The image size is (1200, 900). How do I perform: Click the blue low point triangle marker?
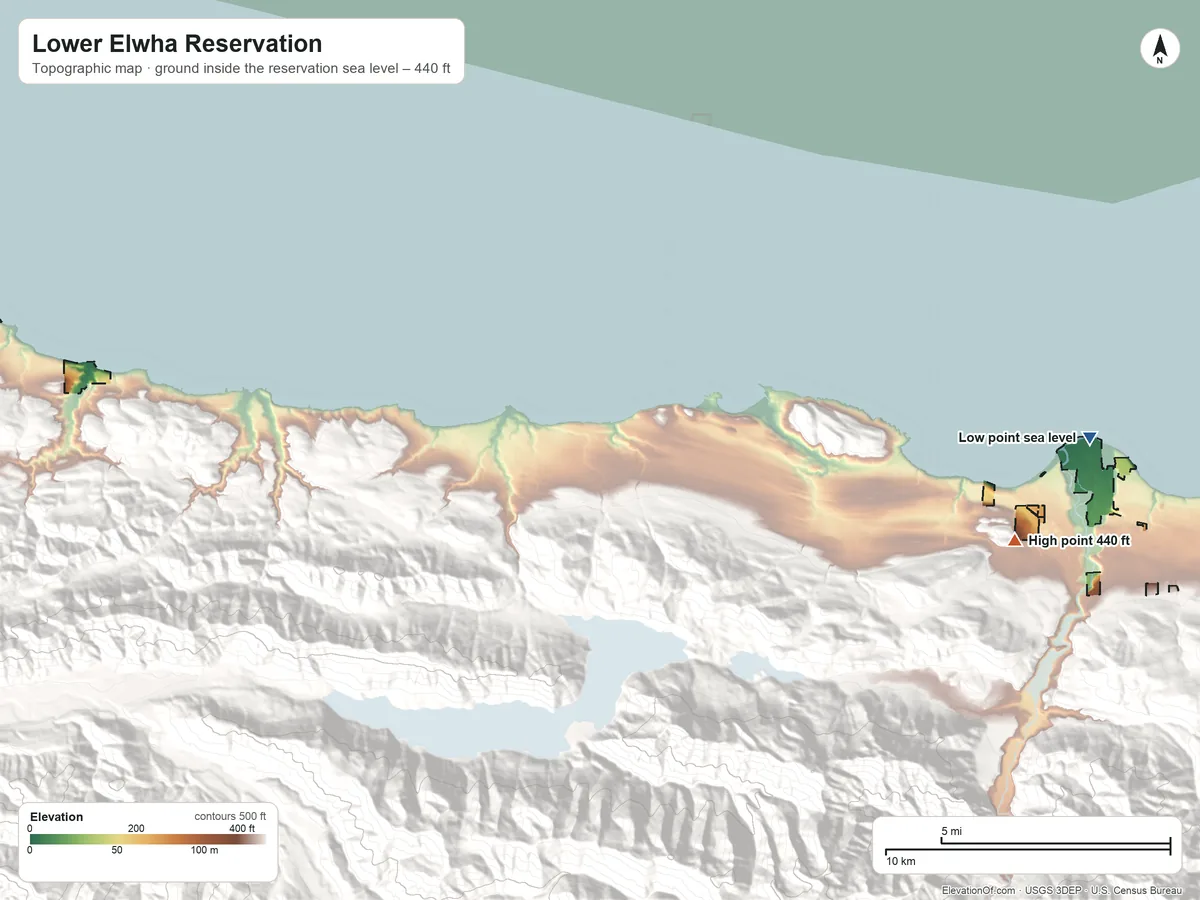click(1090, 437)
